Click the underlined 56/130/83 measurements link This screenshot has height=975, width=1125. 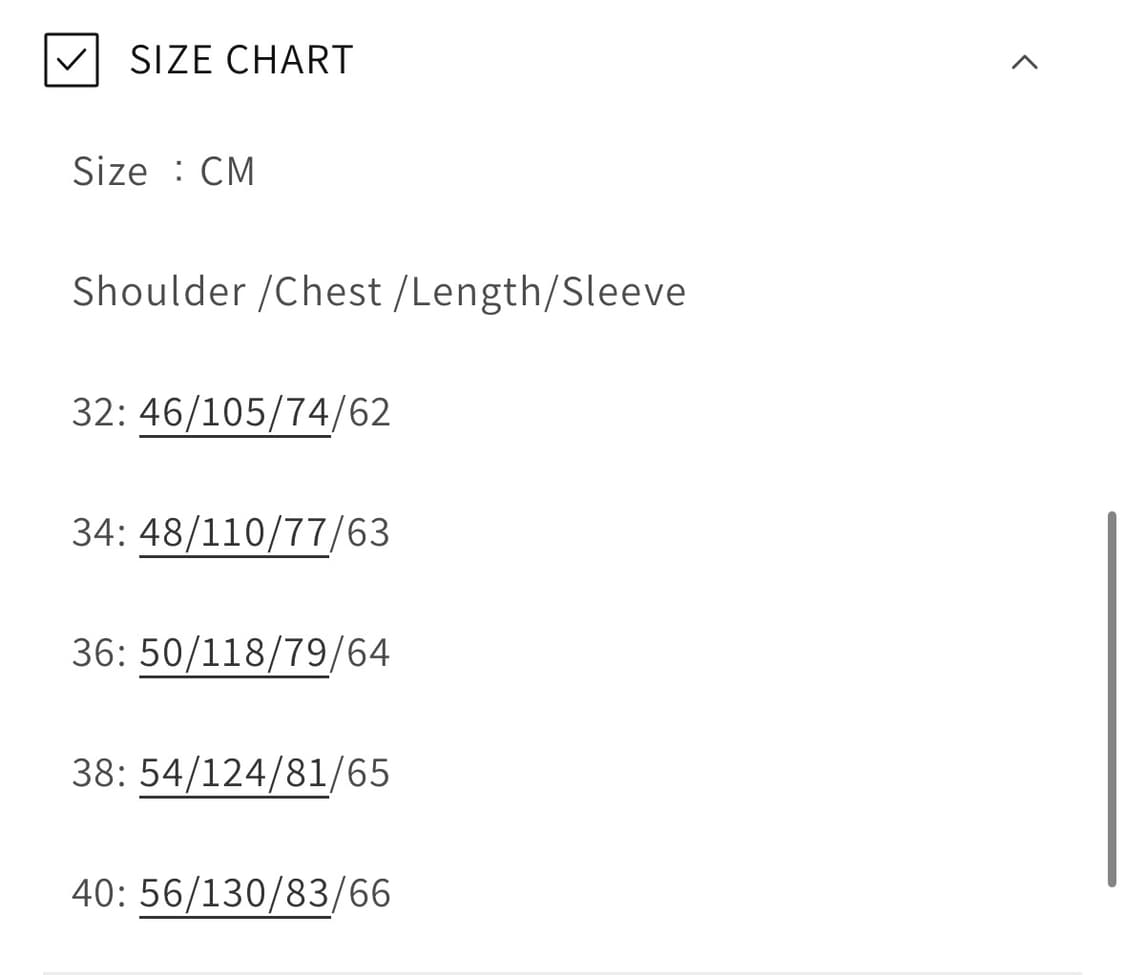[x=234, y=893]
